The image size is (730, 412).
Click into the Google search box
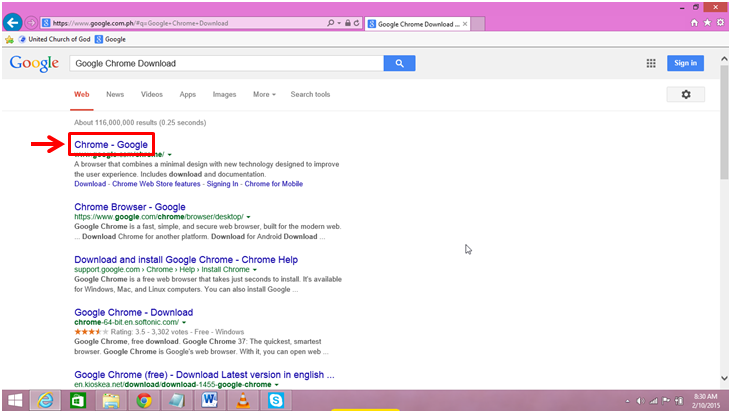[x=226, y=63]
